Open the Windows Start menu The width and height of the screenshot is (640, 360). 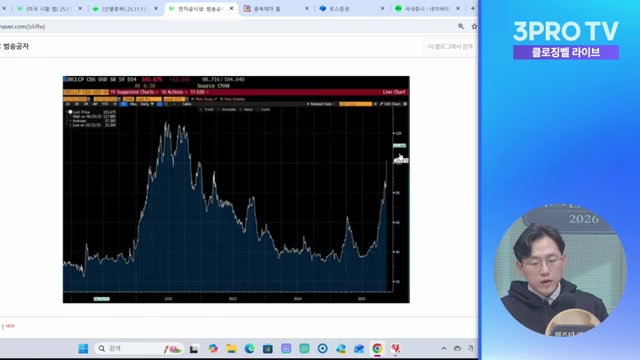pos(83,349)
